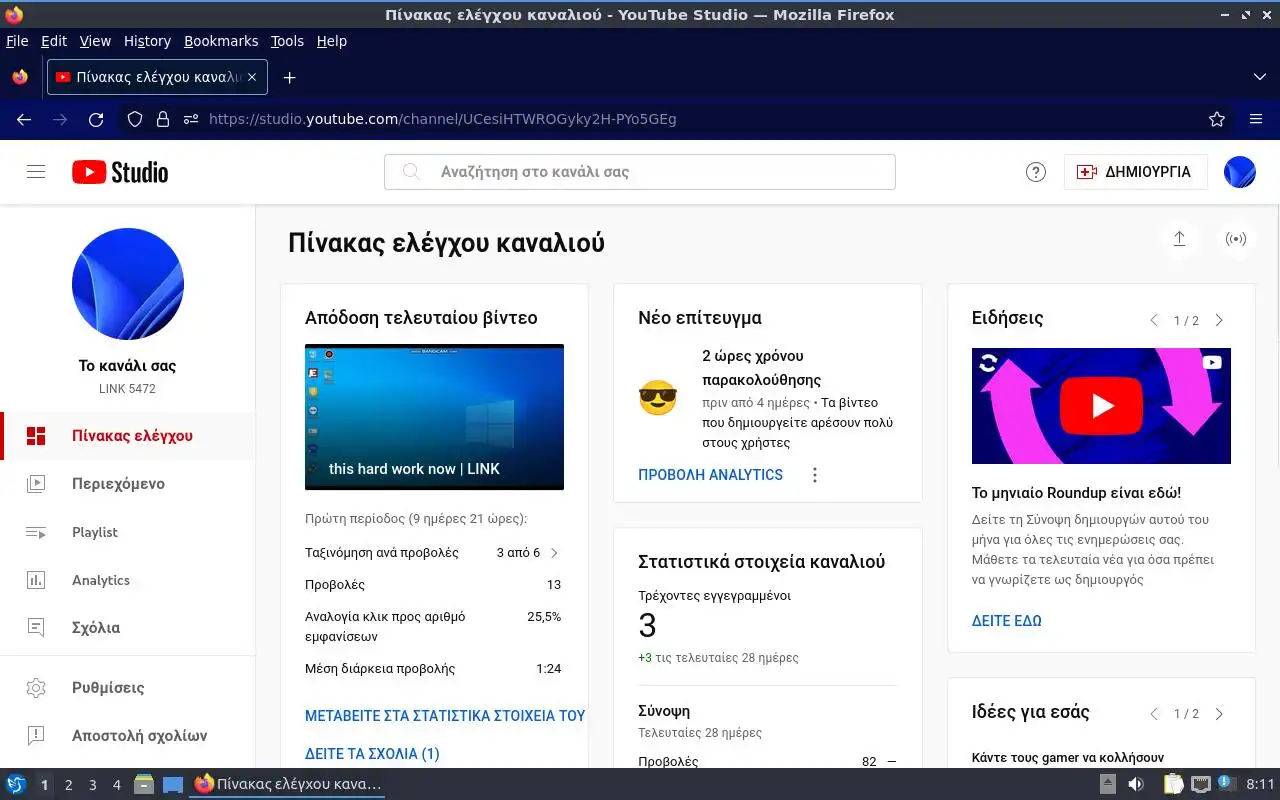The width and height of the screenshot is (1280, 800).
Task: Click the search field Αναζήτηση στο κανάλι σας
Action: pos(640,172)
